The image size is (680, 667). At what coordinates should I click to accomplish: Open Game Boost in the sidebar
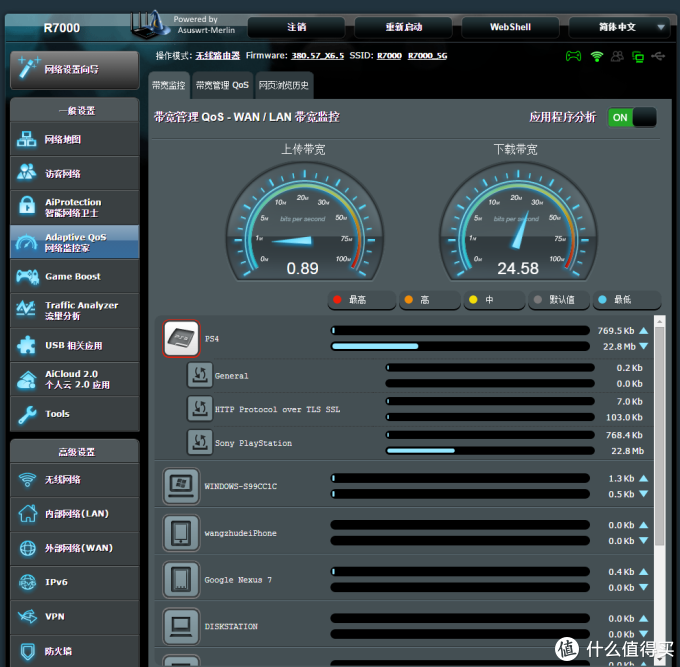(x=74, y=277)
